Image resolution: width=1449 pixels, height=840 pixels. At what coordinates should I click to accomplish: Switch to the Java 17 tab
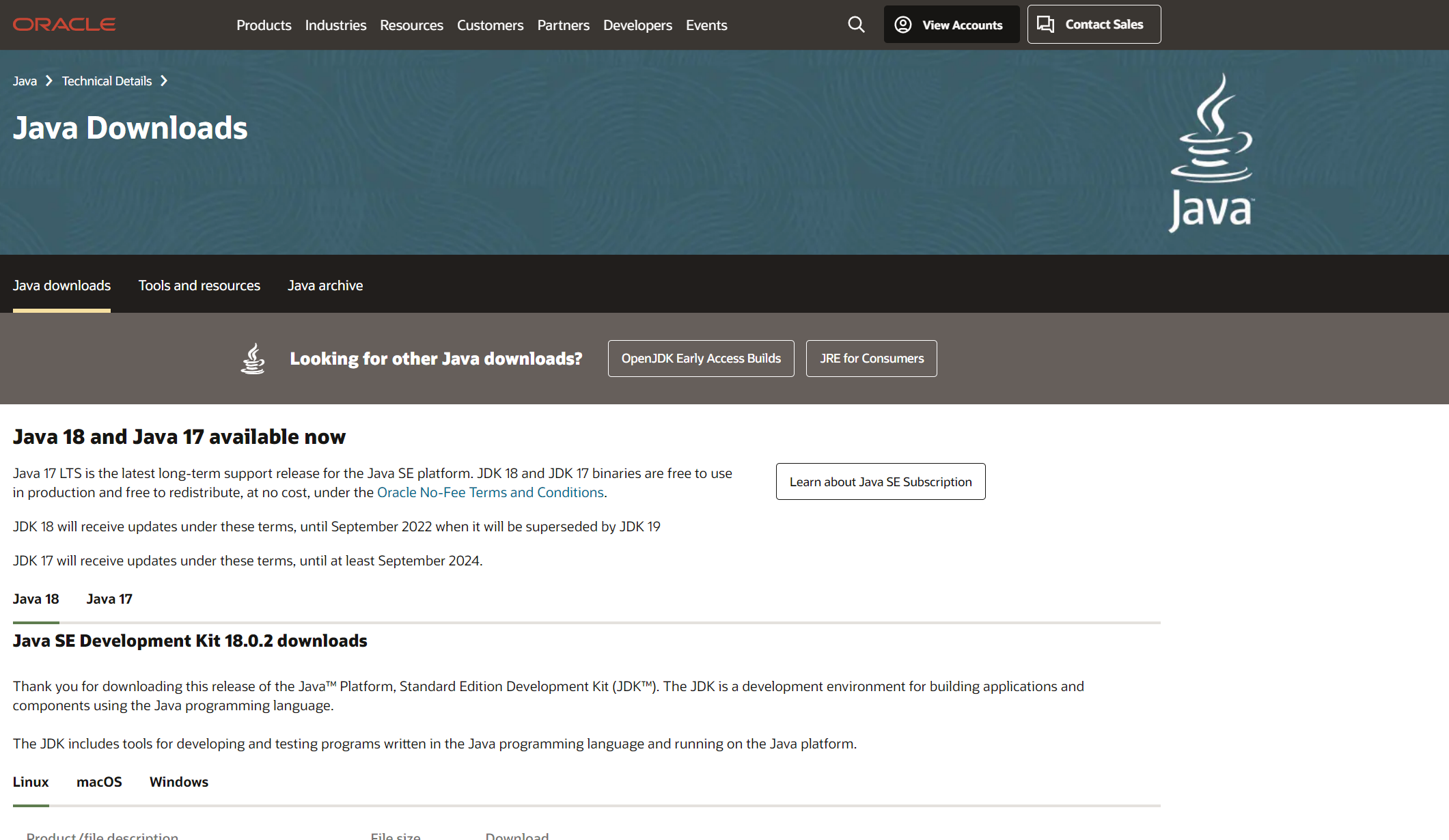click(x=109, y=599)
